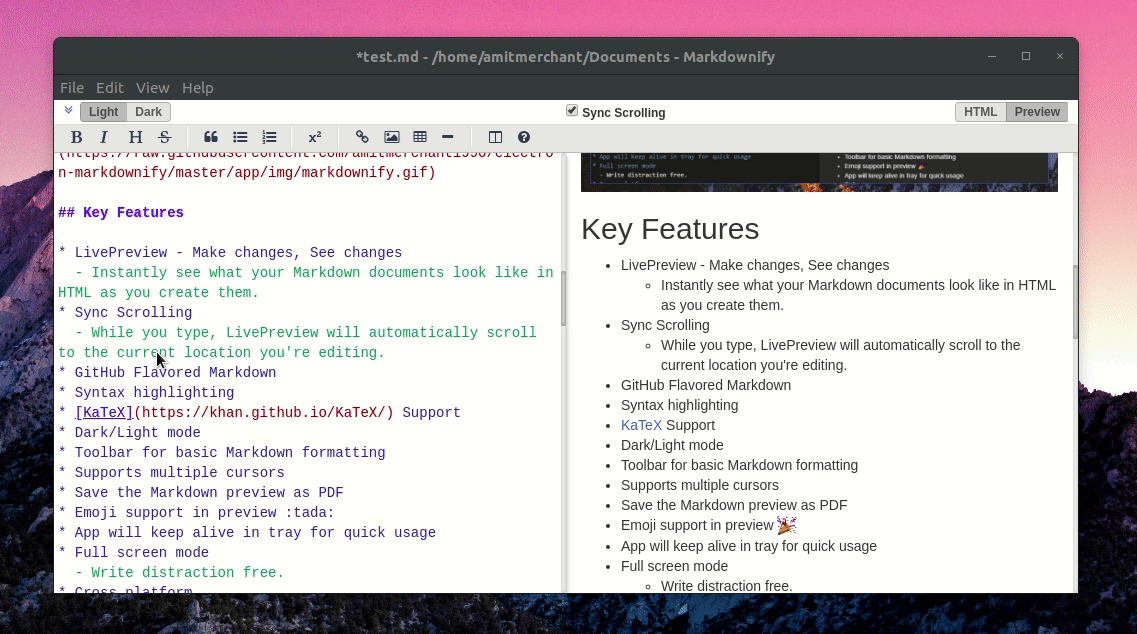Open the Edit menu
Image resolution: width=1137 pixels, height=634 pixels.
pyautogui.click(x=109, y=88)
